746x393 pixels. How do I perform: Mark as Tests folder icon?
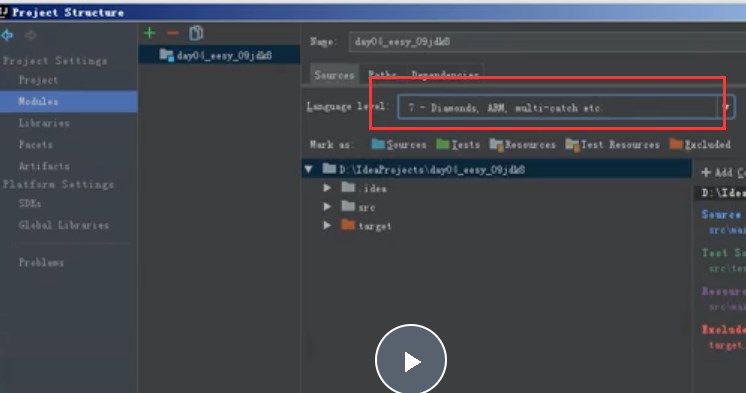(442, 144)
